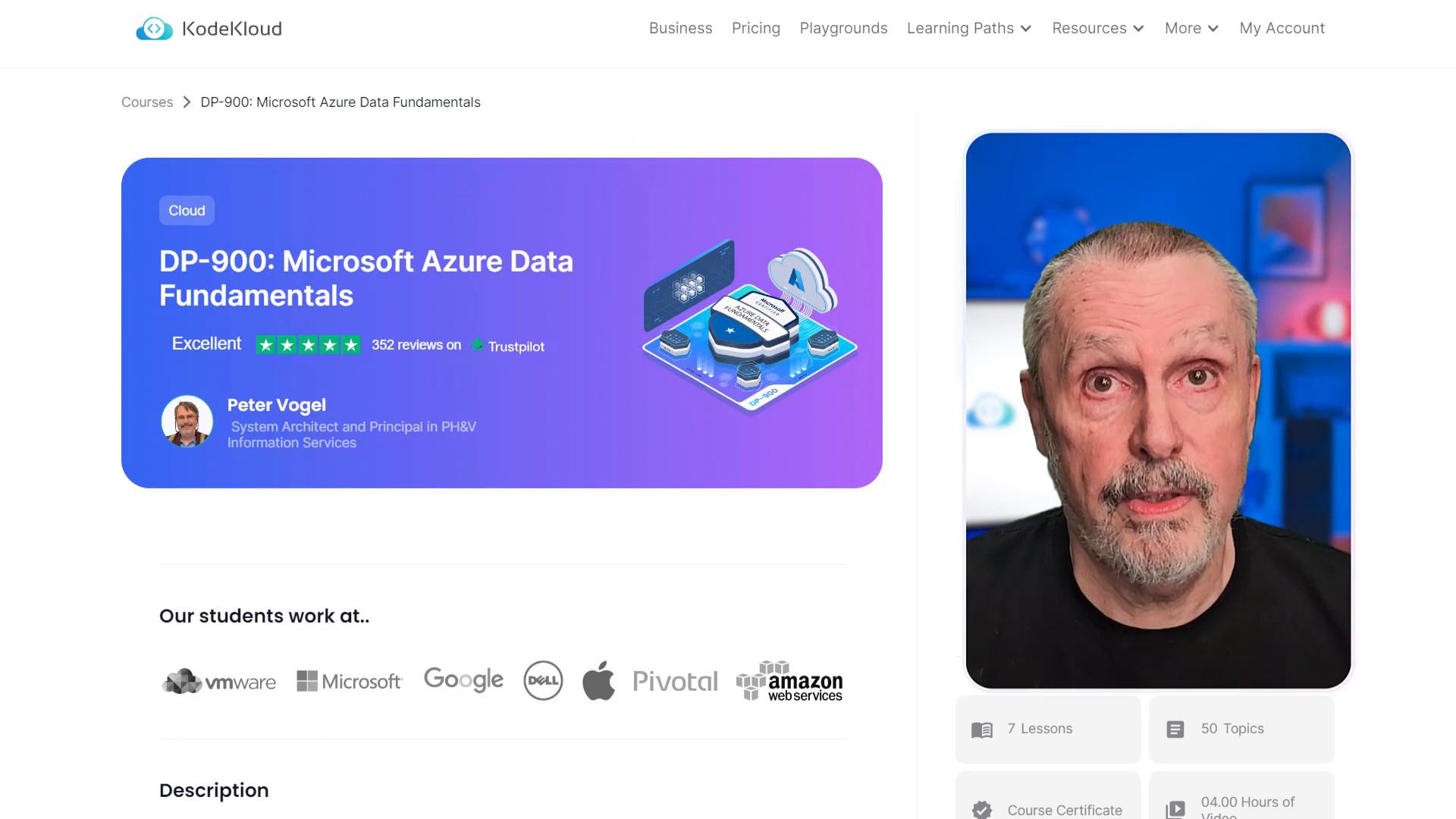Click Peter Vogel's avatar photo
Image resolution: width=1456 pixels, height=819 pixels.
pos(187,422)
